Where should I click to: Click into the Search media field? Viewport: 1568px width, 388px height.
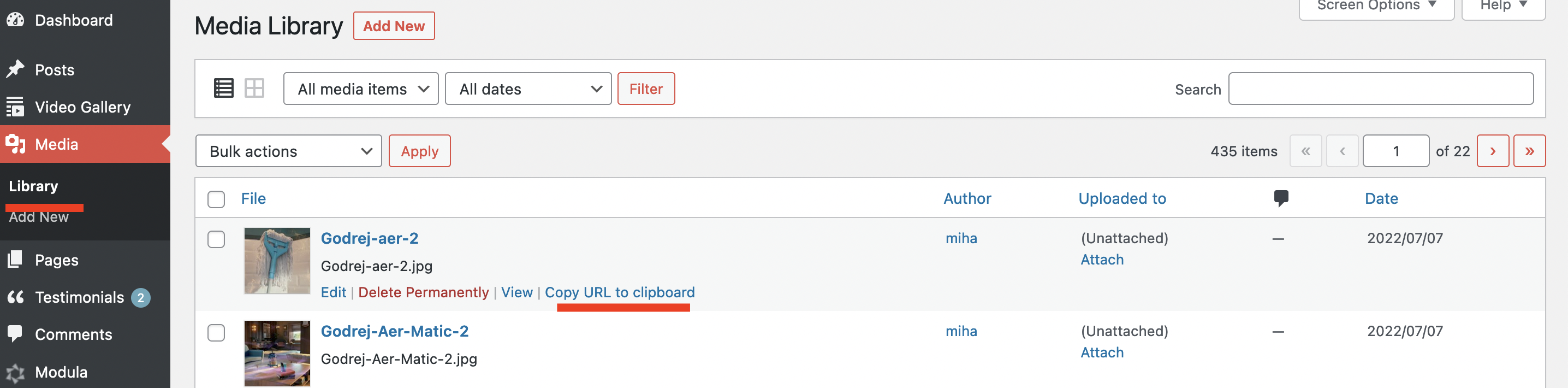coord(1380,89)
